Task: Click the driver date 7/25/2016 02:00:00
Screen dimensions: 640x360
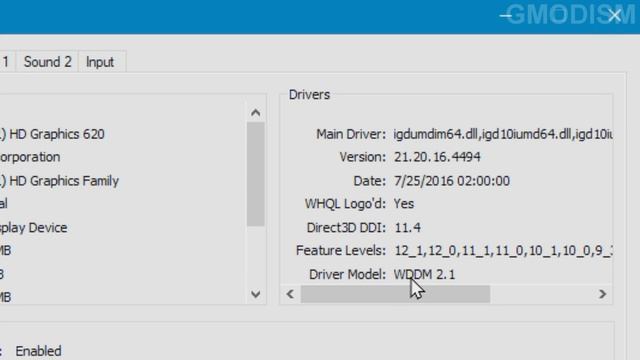Action: click(452, 181)
